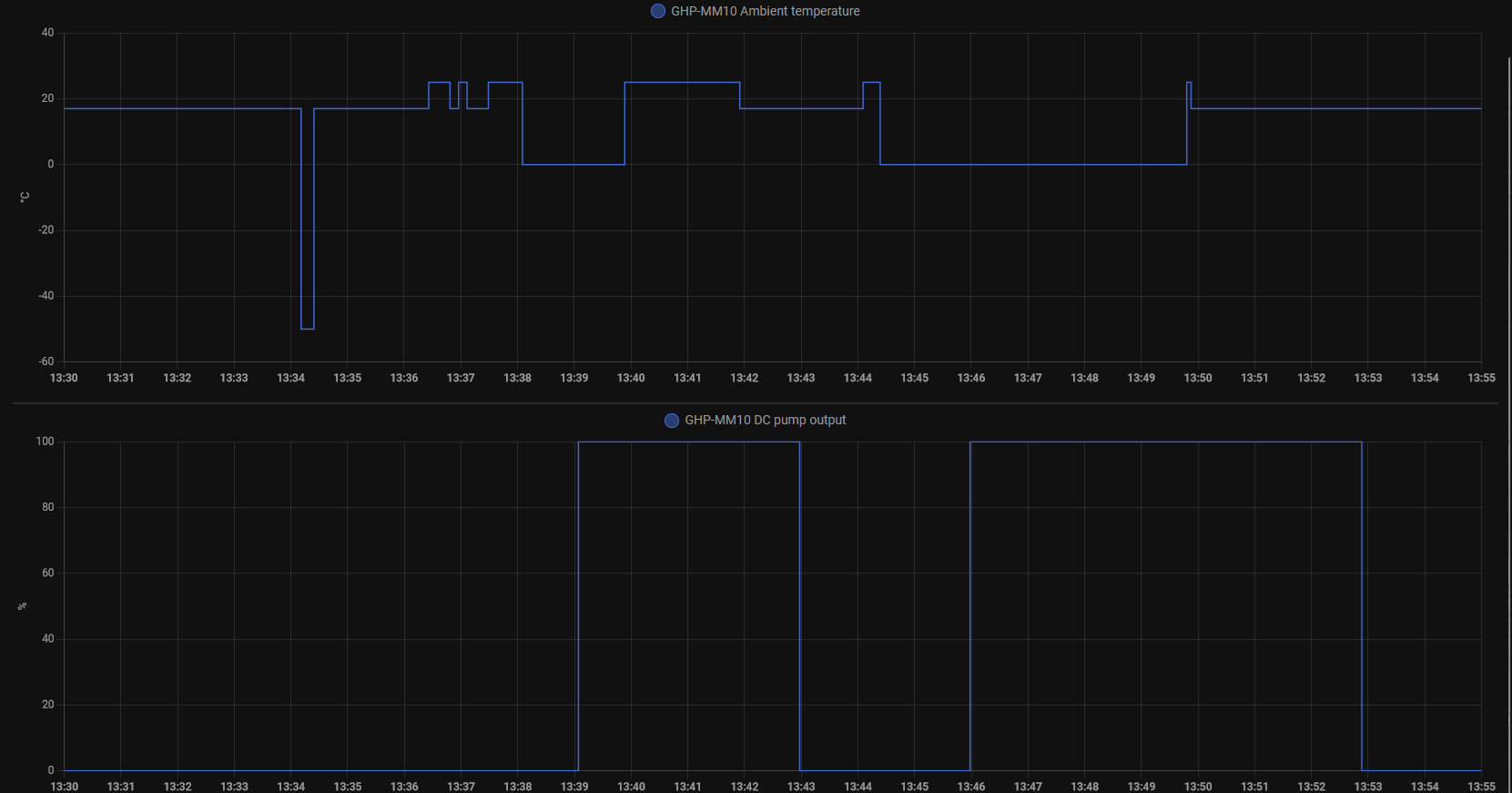Screen dimensions: 1512x793
Task: Click the -60 value on temperature axis
Action: [x=46, y=361]
